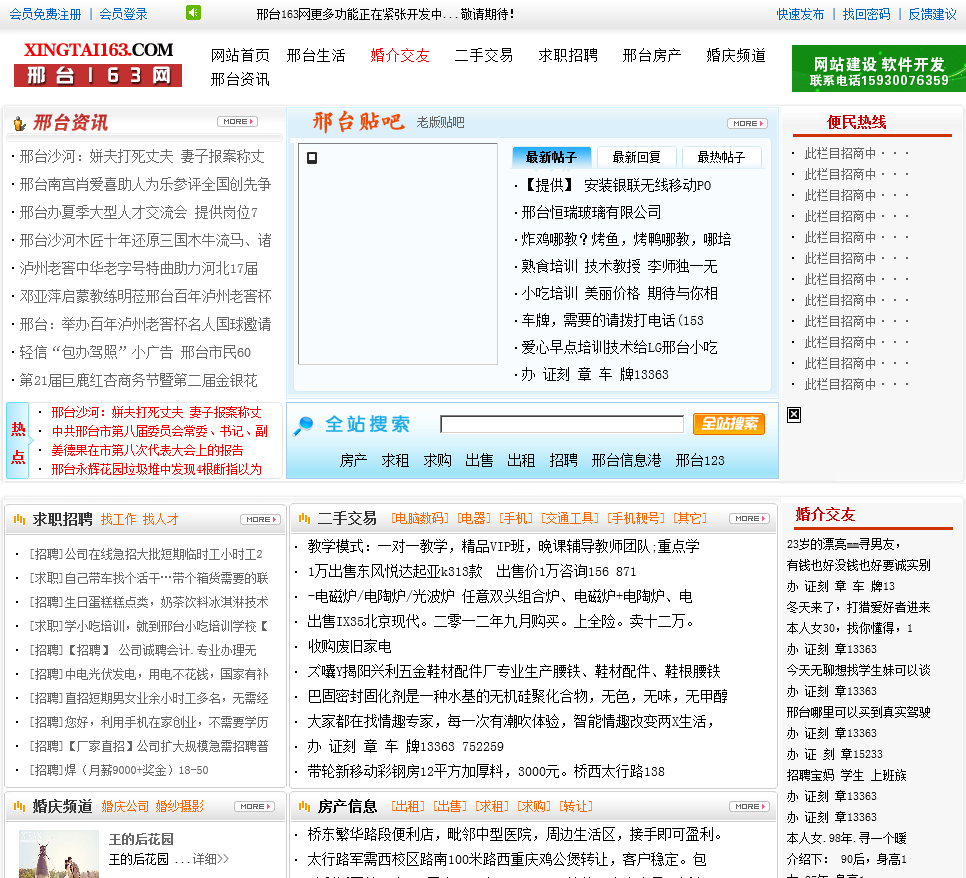Click 王的后花园 wedding photo thumbnail
This screenshot has height=878, width=966.
59,854
